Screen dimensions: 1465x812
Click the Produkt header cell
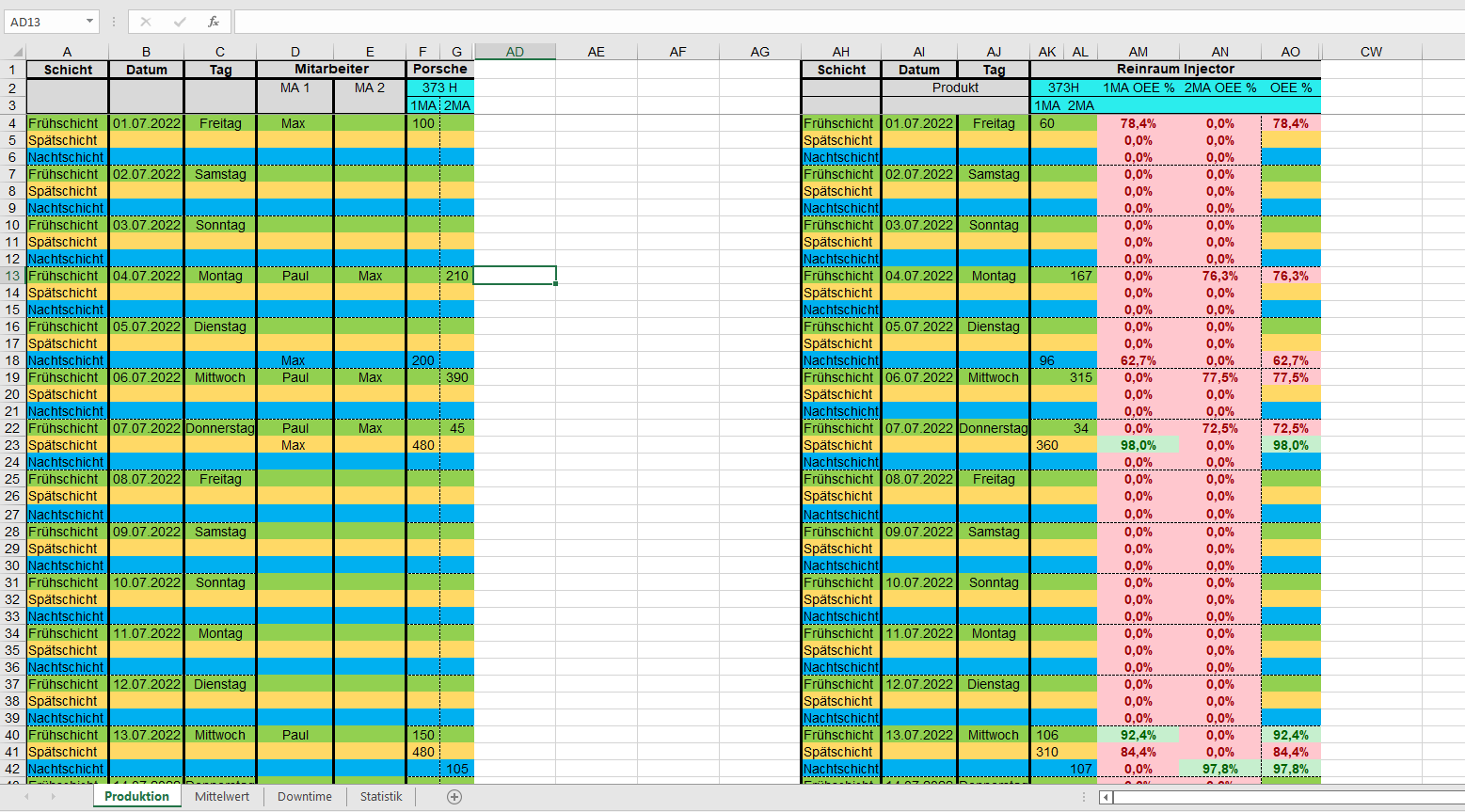[956, 88]
